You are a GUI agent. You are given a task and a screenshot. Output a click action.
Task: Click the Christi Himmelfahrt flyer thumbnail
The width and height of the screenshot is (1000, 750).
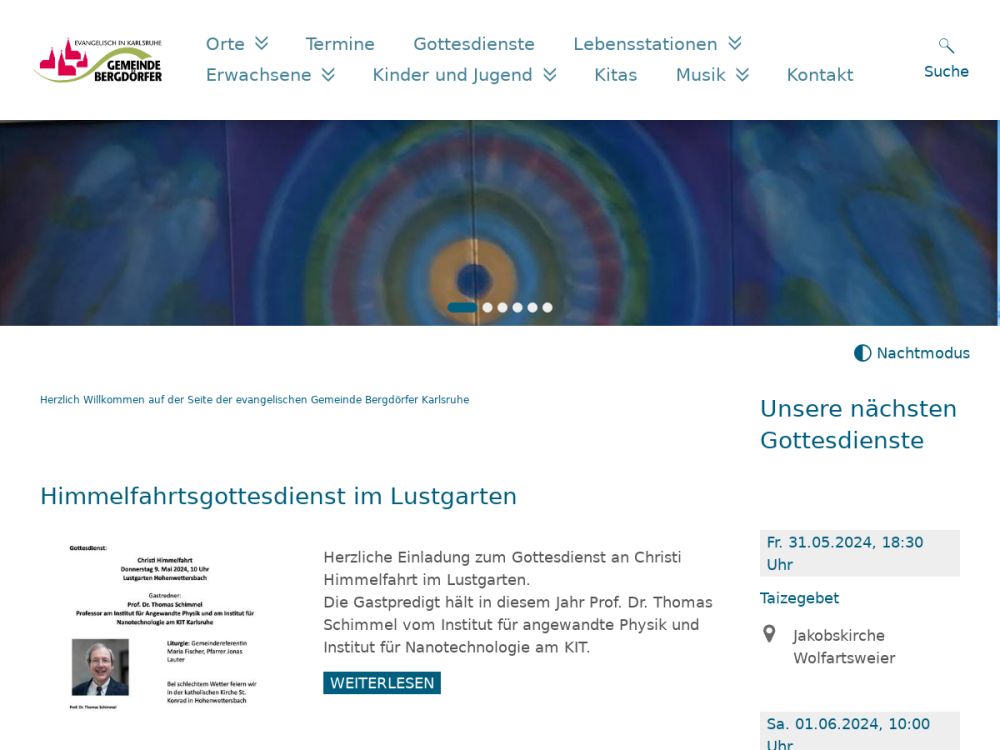(x=164, y=626)
